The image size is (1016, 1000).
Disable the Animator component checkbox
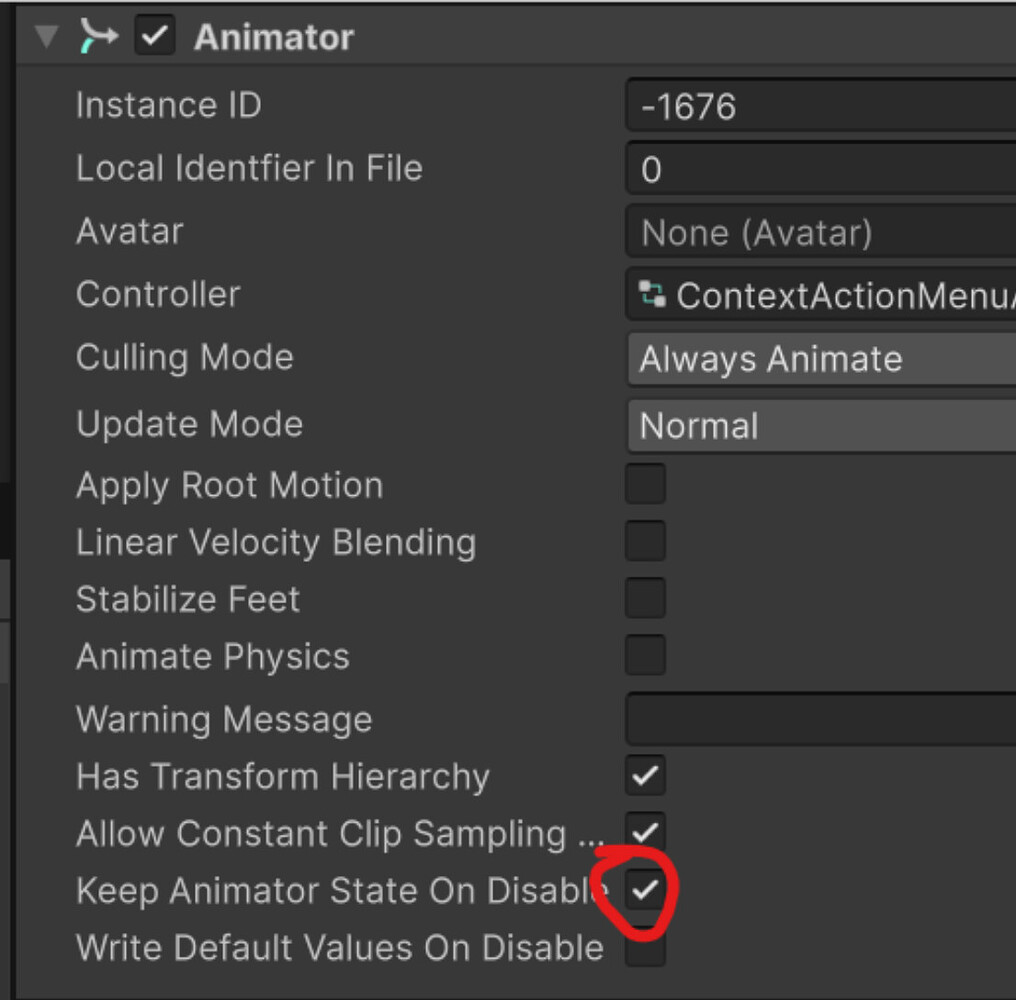pos(154,36)
